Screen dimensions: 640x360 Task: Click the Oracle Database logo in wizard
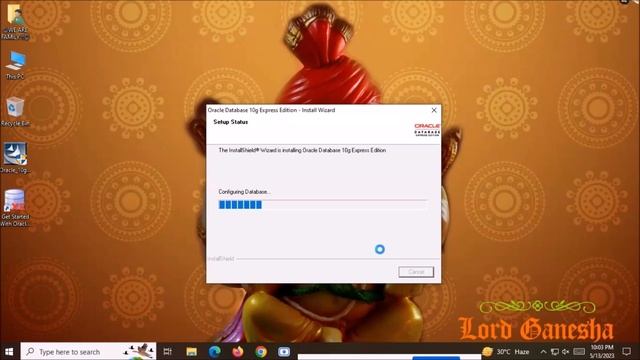click(427, 130)
